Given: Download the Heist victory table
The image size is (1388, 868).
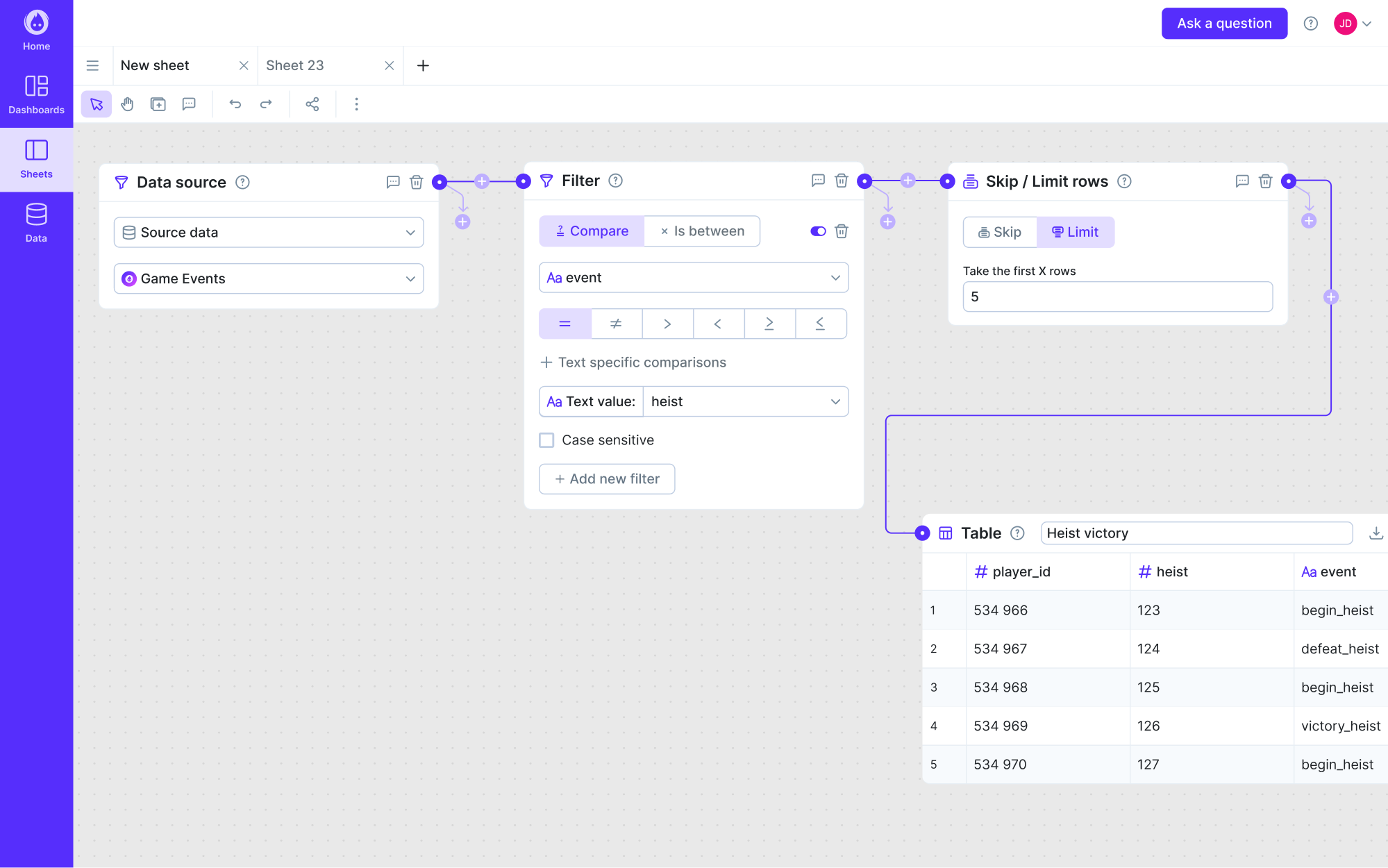Looking at the screenshot, I should pyautogui.click(x=1376, y=533).
